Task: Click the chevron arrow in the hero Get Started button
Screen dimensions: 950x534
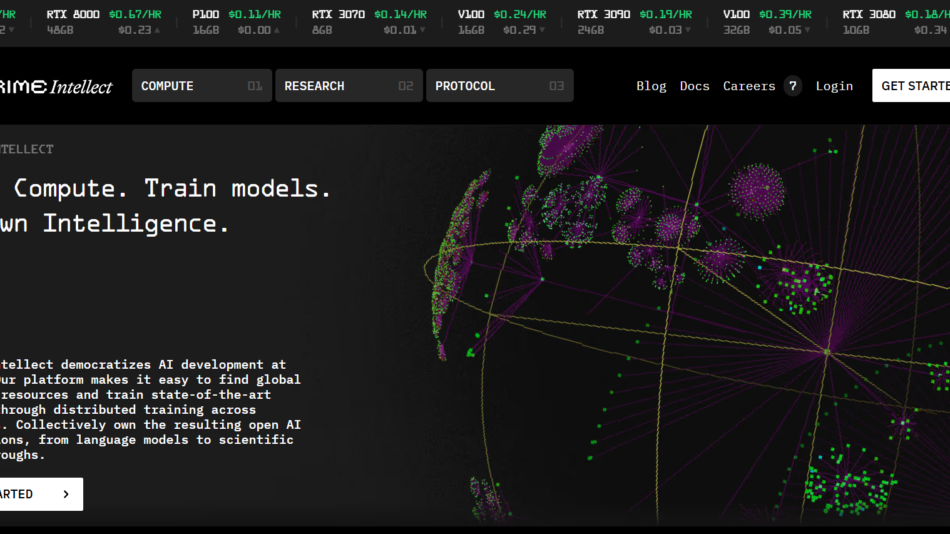Action: point(66,494)
